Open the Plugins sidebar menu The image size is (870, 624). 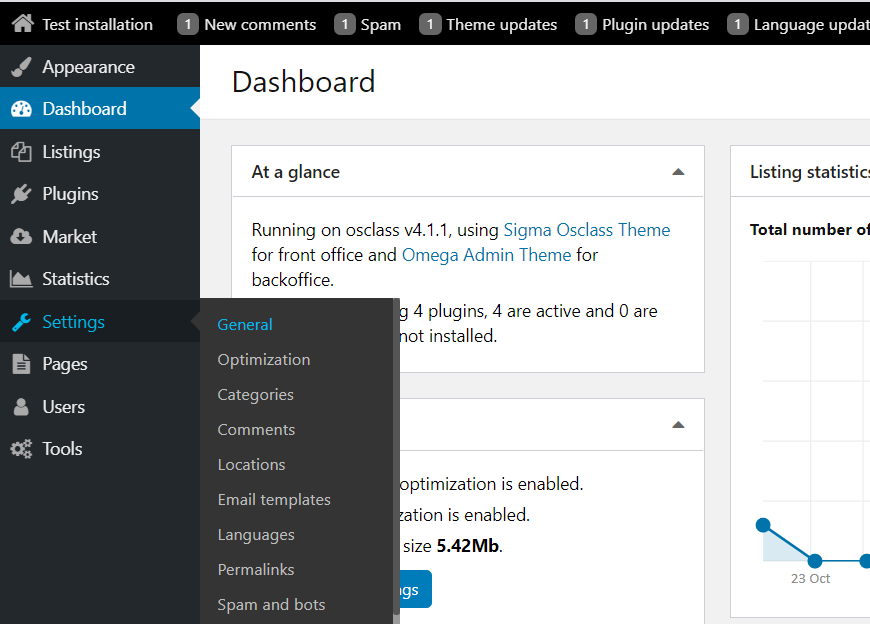point(100,194)
